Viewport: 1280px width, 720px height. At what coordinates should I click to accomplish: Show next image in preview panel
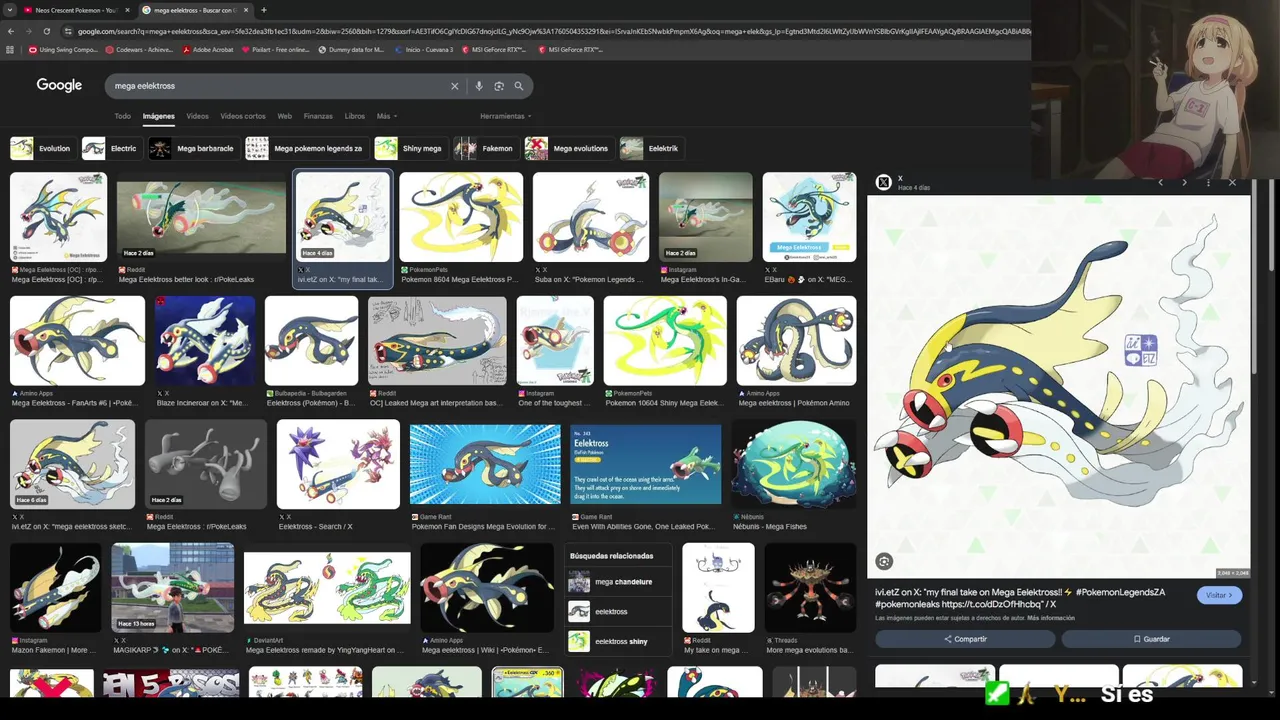[x=1184, y=182]
